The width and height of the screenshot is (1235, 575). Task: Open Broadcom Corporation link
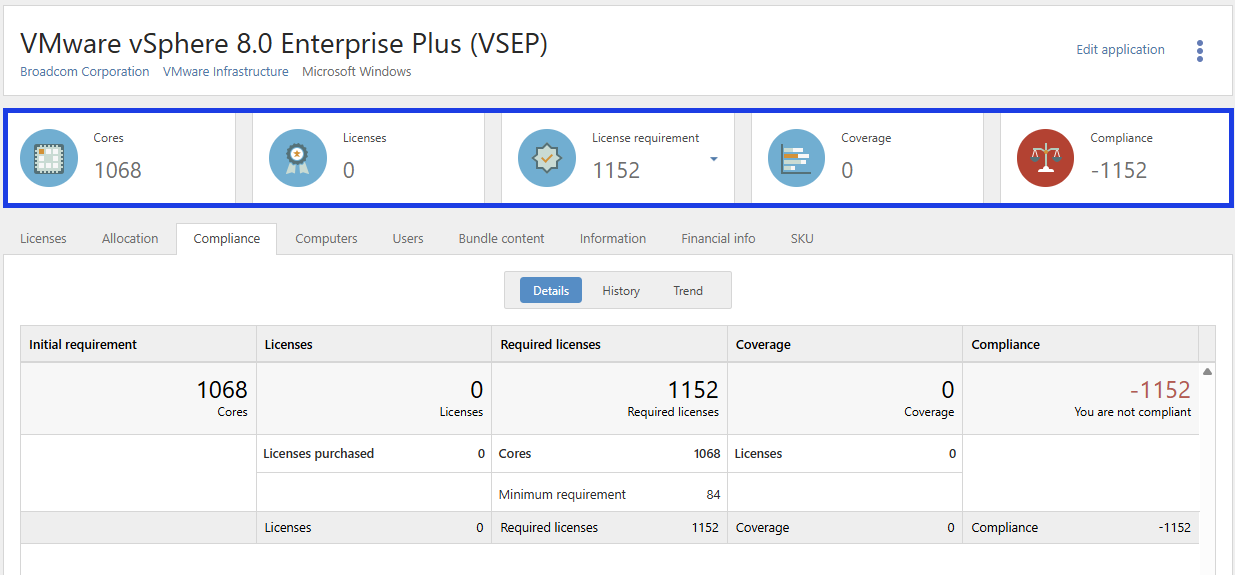click(85, 72)
